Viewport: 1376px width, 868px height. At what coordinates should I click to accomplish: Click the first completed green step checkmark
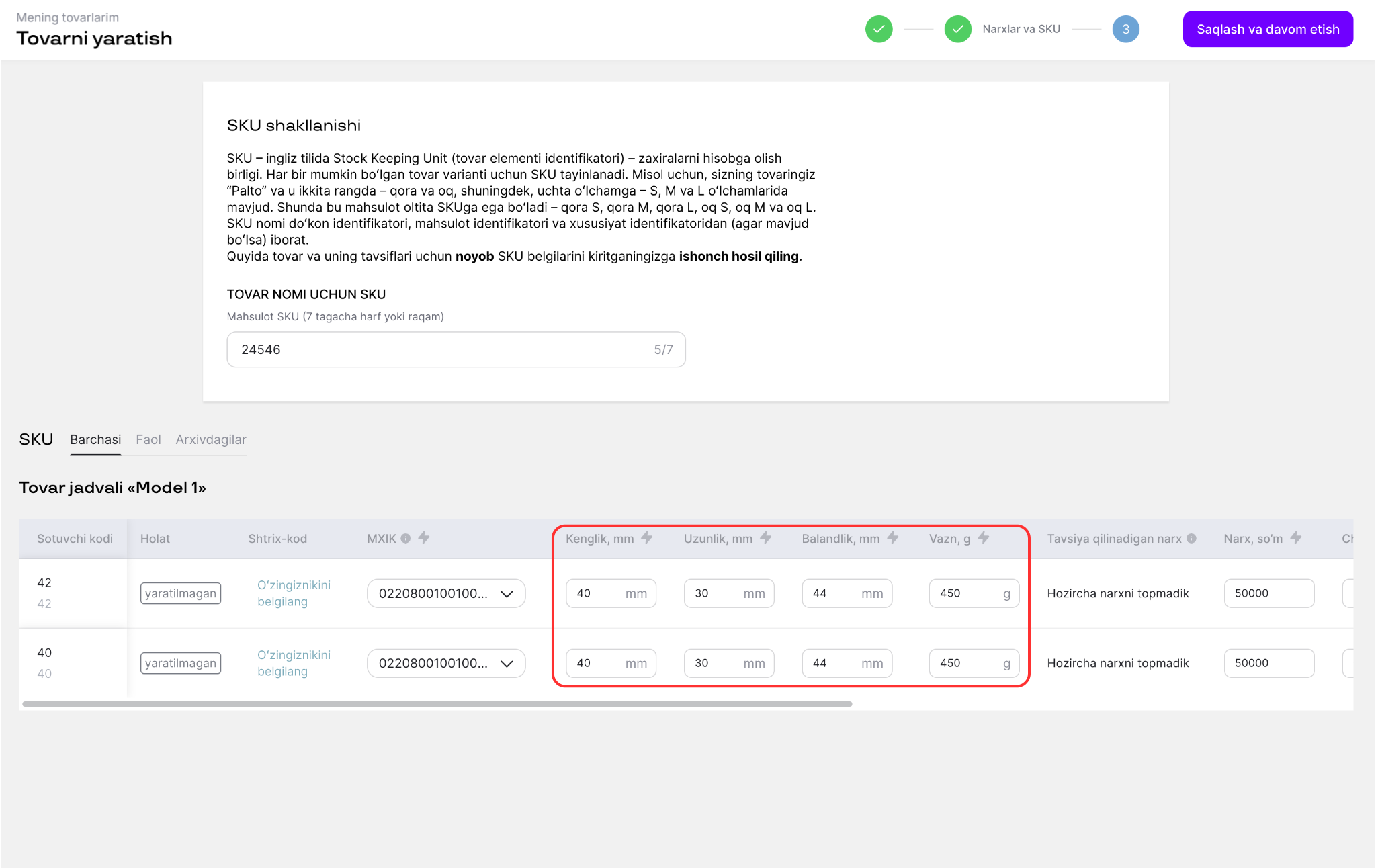[879, 29]
